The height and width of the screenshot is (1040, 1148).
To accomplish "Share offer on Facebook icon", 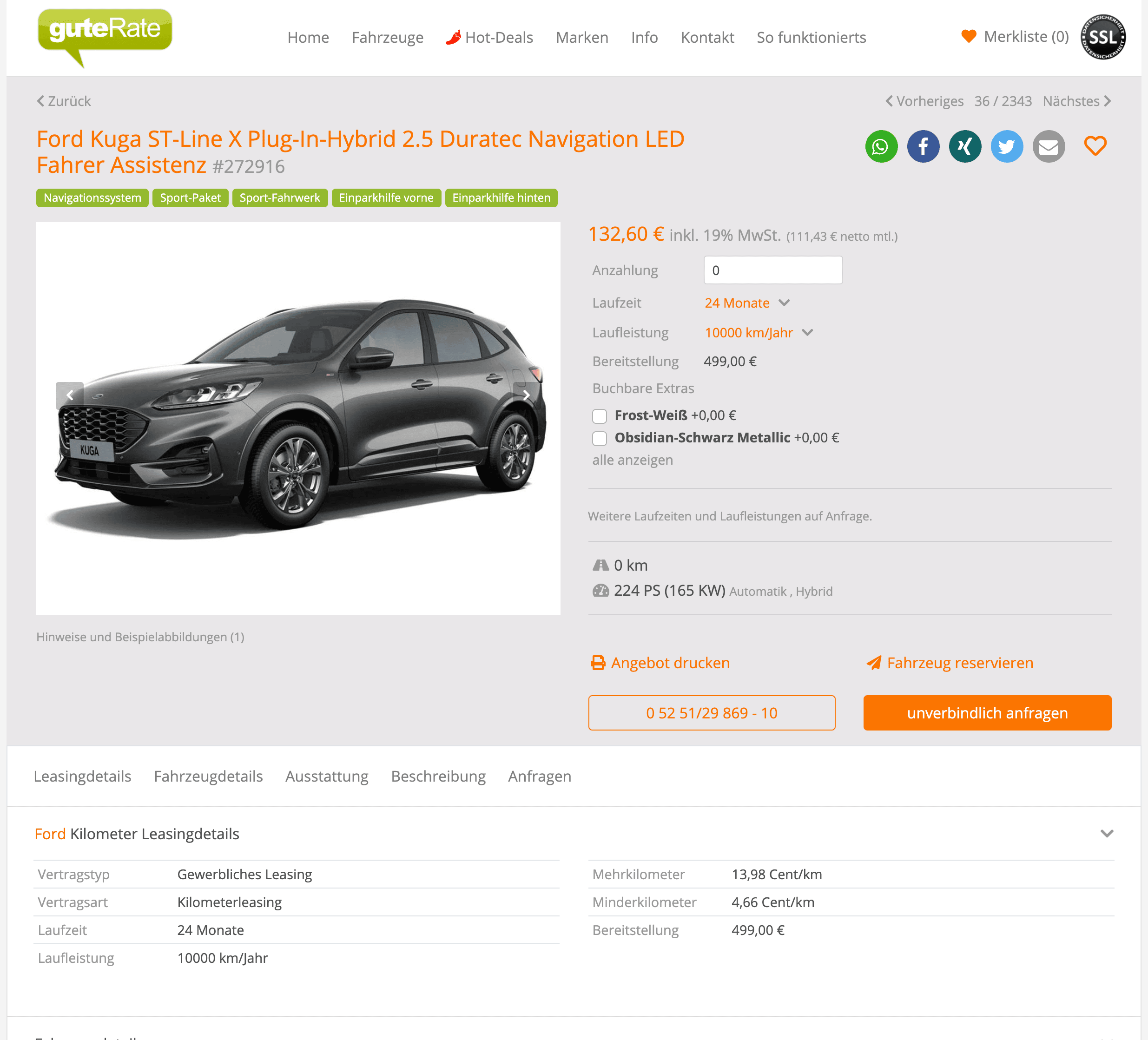I will tap(923, 146).
